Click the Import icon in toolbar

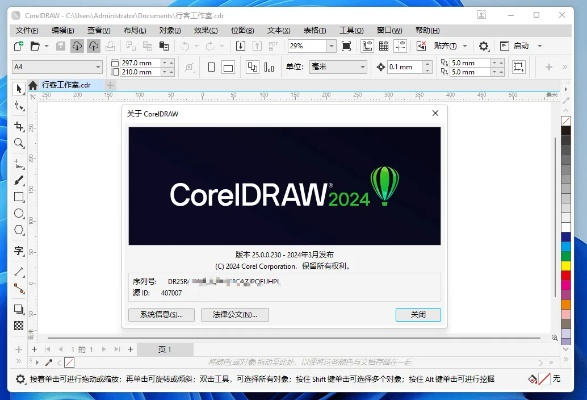click(240, 46)
